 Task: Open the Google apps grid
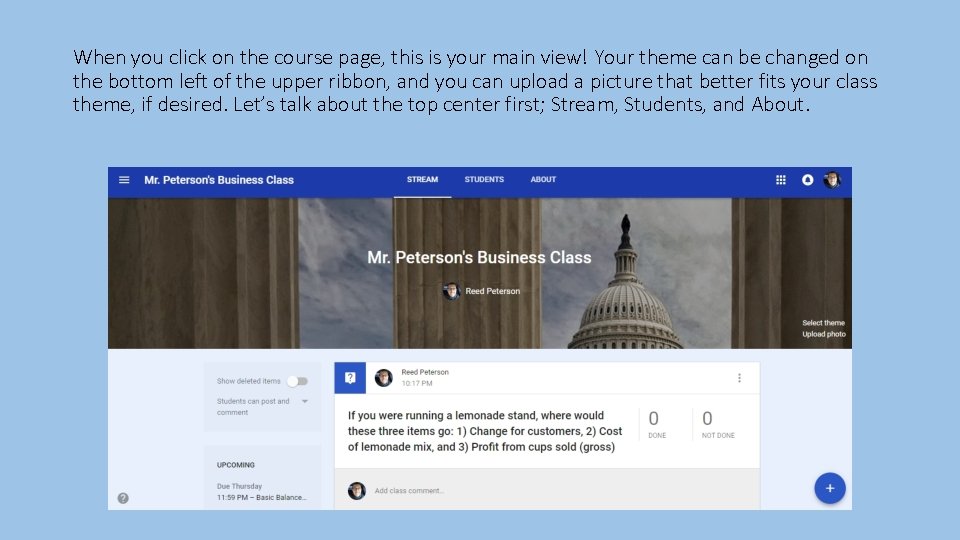(781, 180)
